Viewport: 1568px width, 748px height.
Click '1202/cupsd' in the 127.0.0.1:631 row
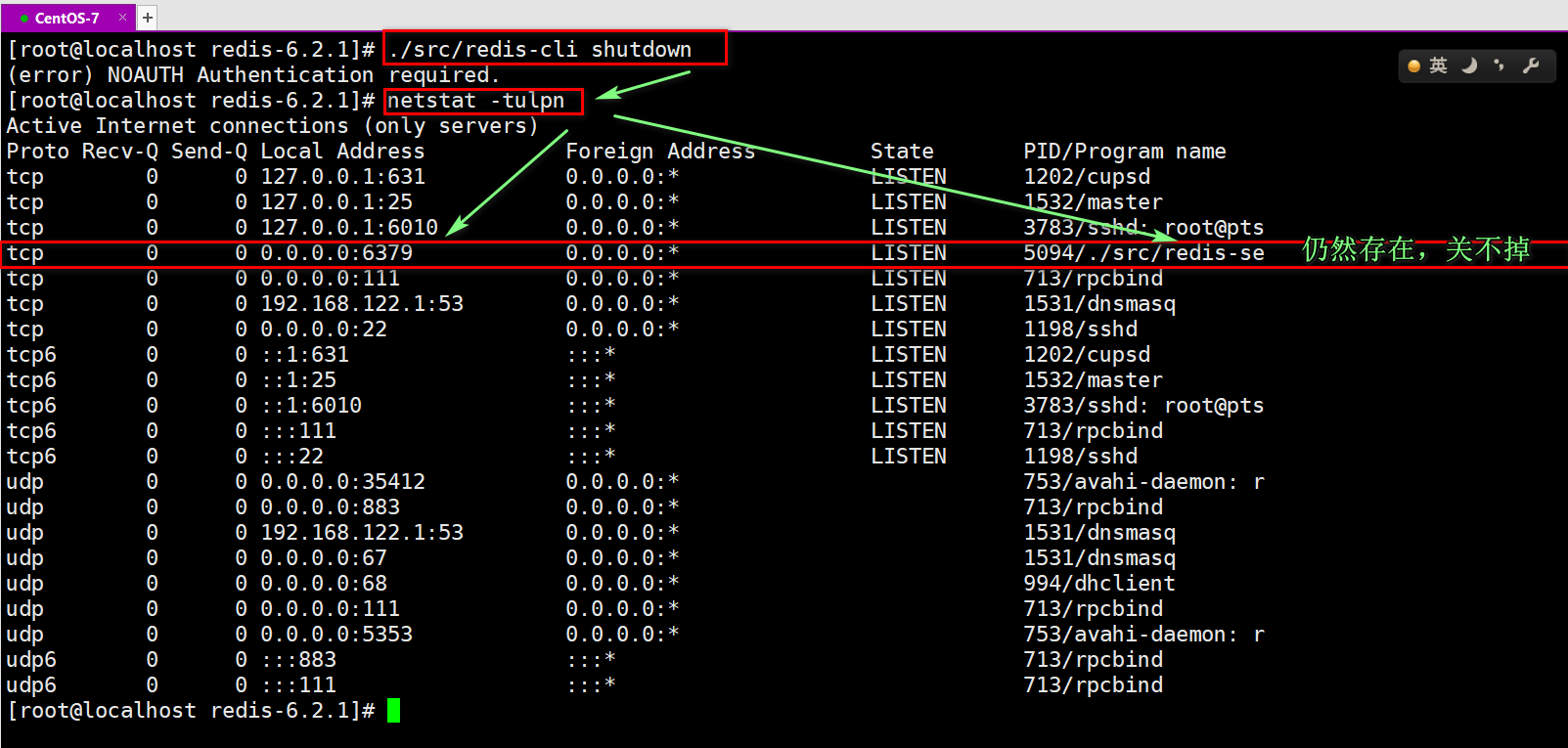[1087, 176]
